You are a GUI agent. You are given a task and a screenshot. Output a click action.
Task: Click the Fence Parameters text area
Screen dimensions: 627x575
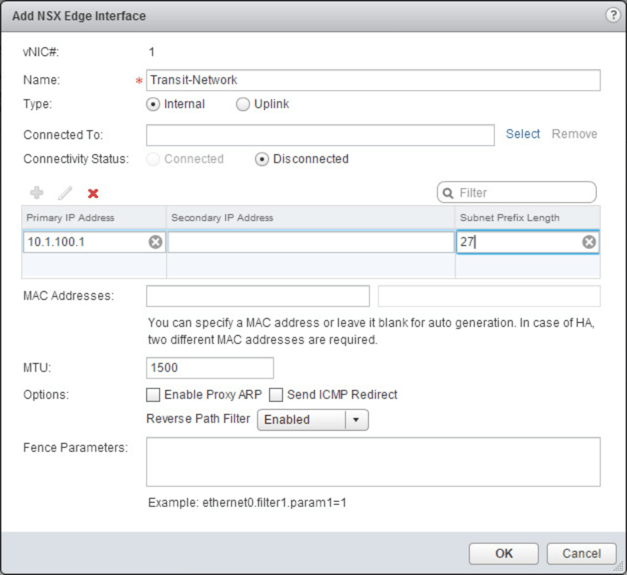372,461
